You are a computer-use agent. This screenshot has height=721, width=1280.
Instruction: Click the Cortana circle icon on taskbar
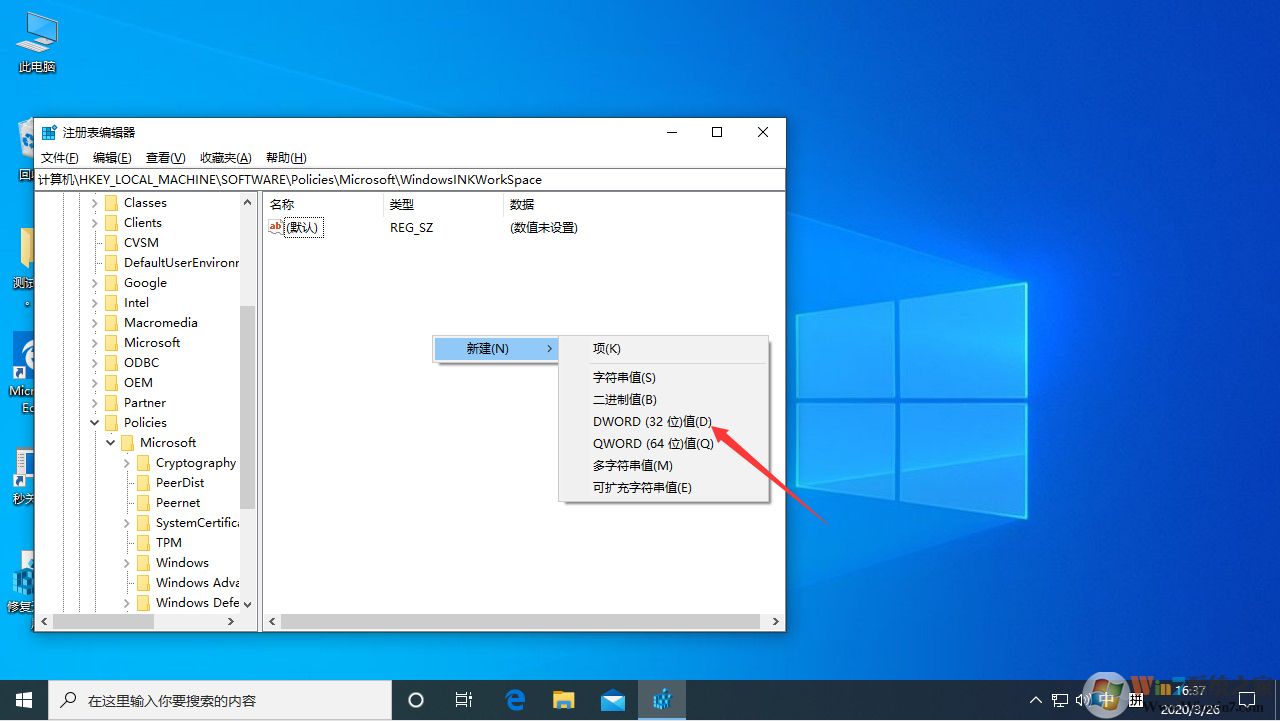416,699
